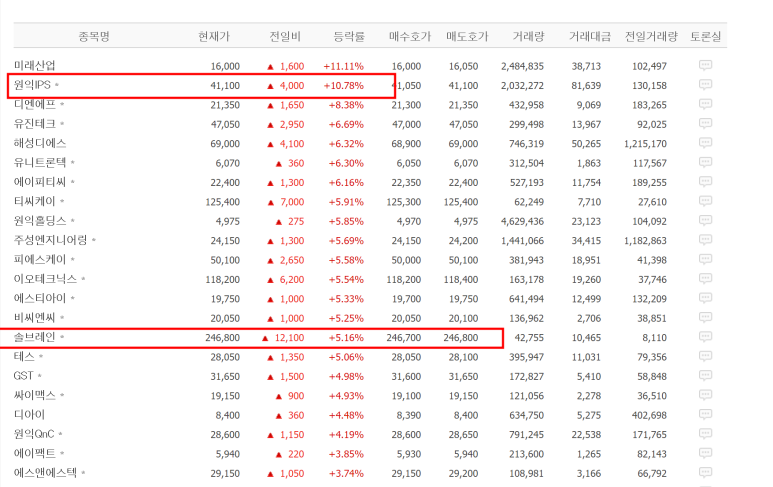The image size is (773, 487).
Task: Open discussion room icon for 피에스케이
Action: (x=705, y=259)
